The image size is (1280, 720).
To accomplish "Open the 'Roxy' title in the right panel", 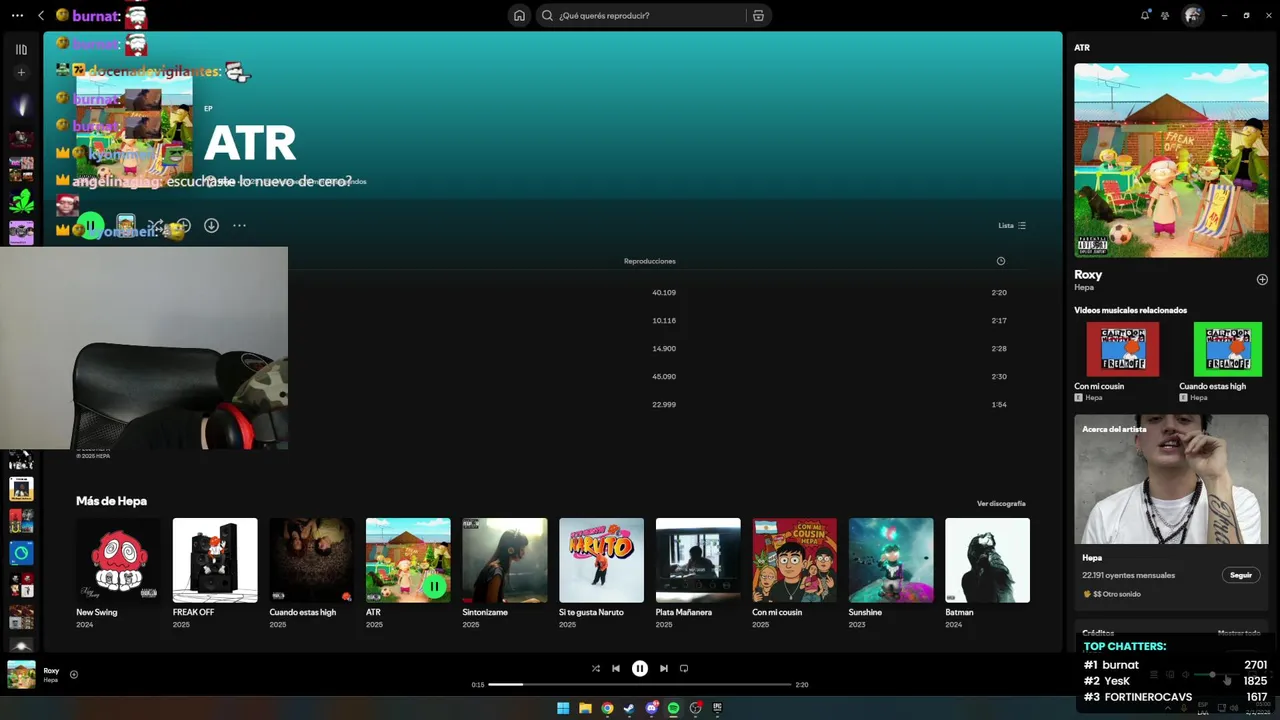I will [x=1088, y=274].
